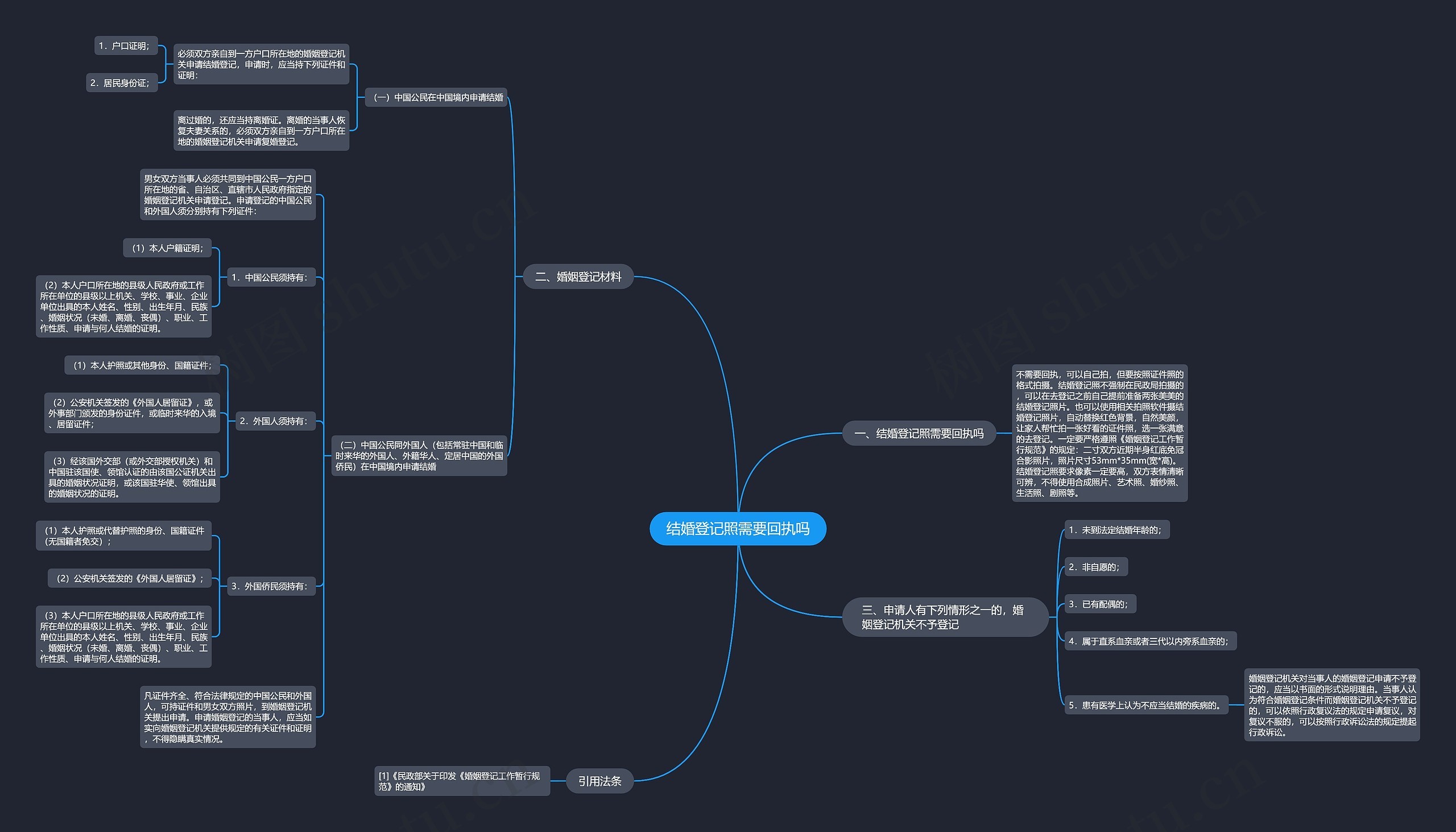Select the 2.居民身份证 leaf node
Viewport: 1456px width, 832px height.
pos(122,83)
